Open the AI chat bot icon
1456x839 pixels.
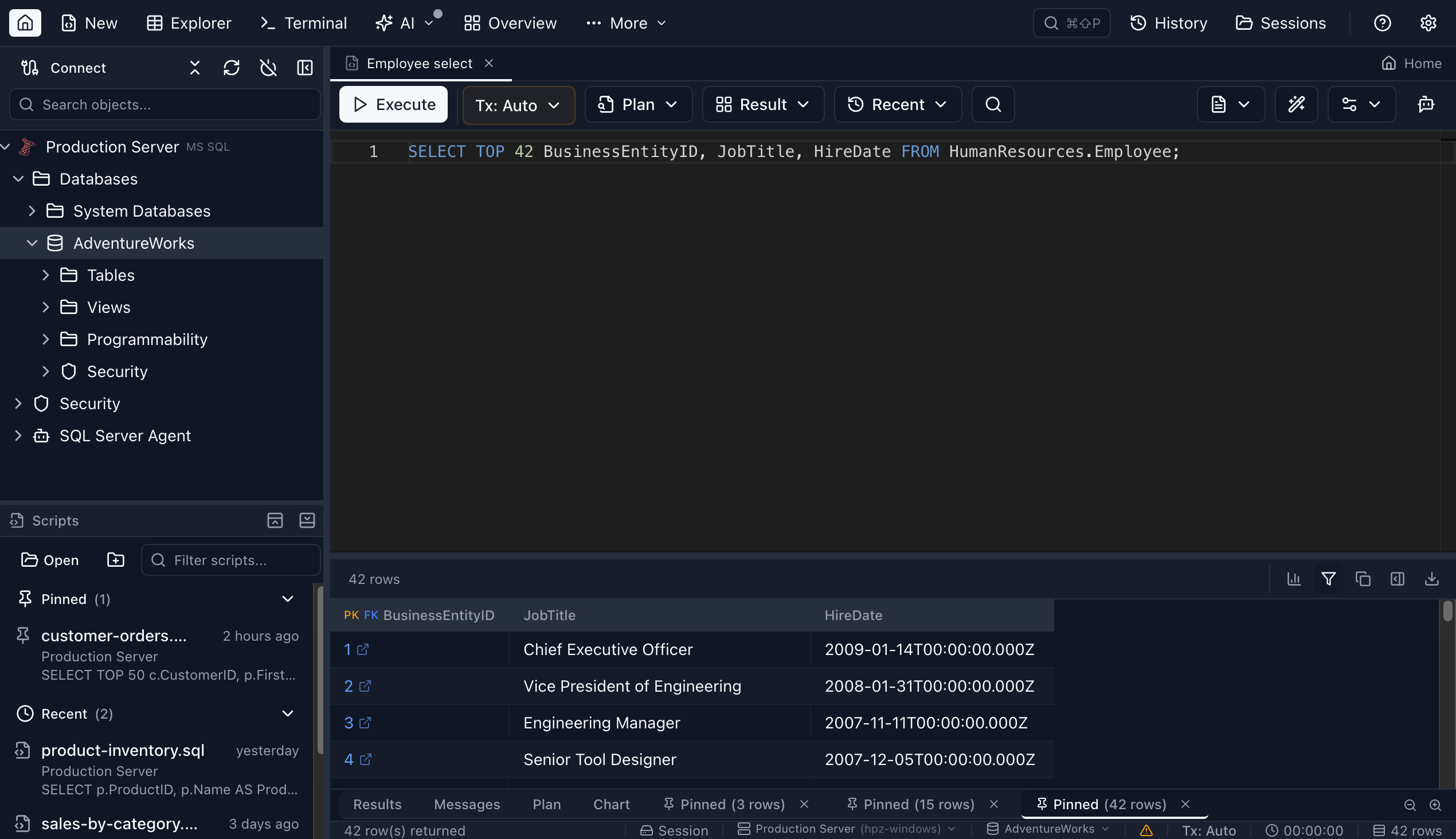click(x=1426, y=104)
